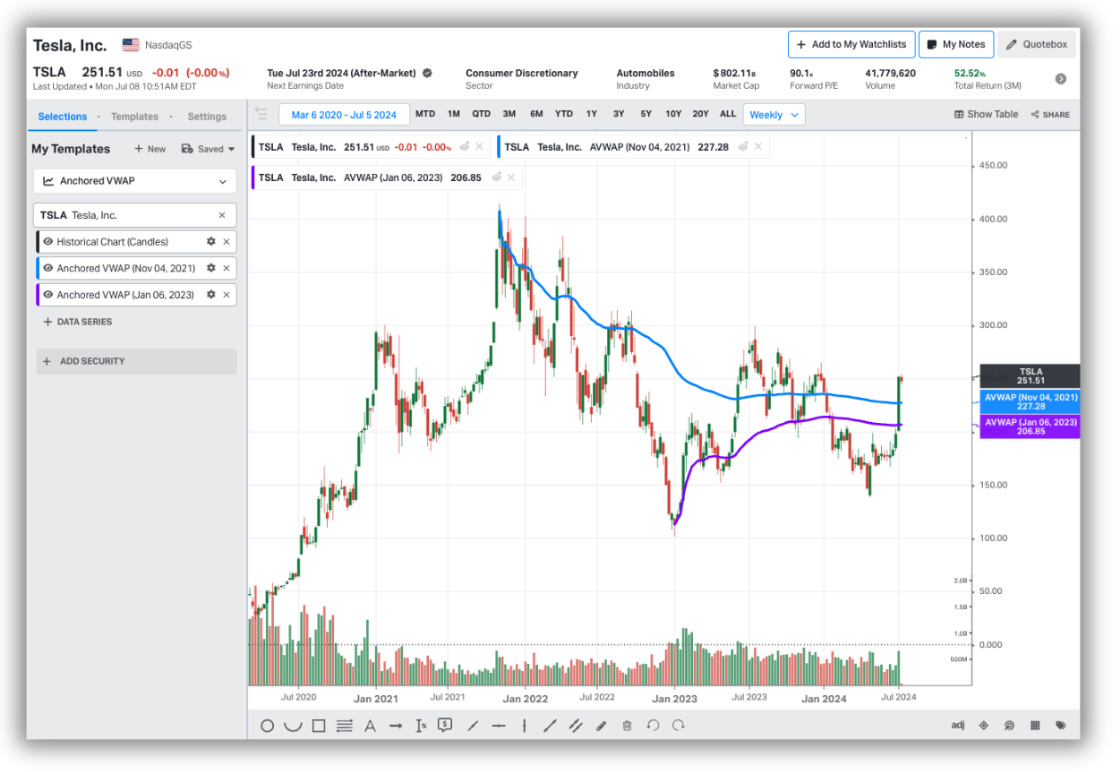
Task: Click the date range Mar 6 2020 - Jul 5 2024
Action: point(344,115)
